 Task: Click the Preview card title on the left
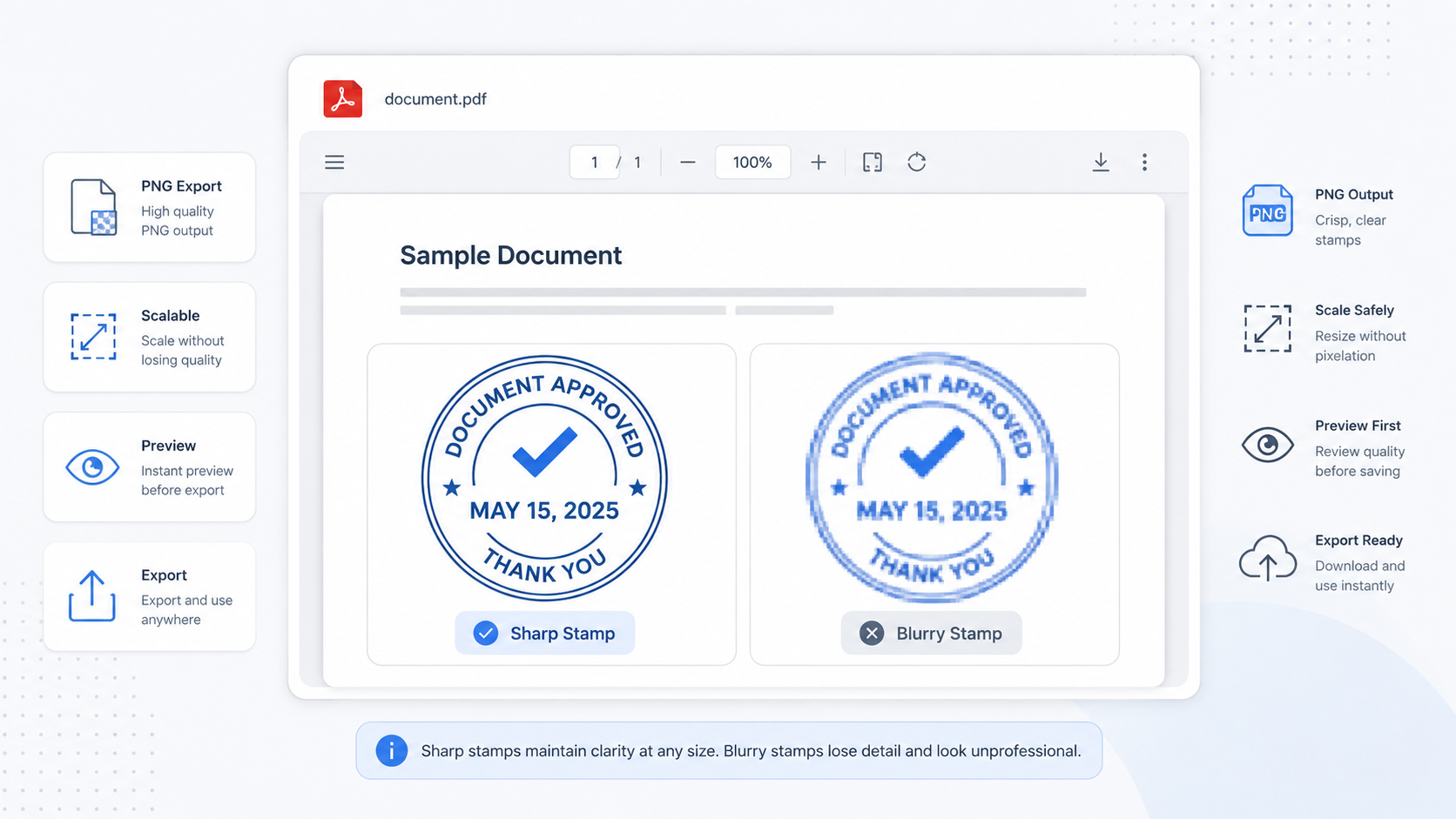click(168, 446)
